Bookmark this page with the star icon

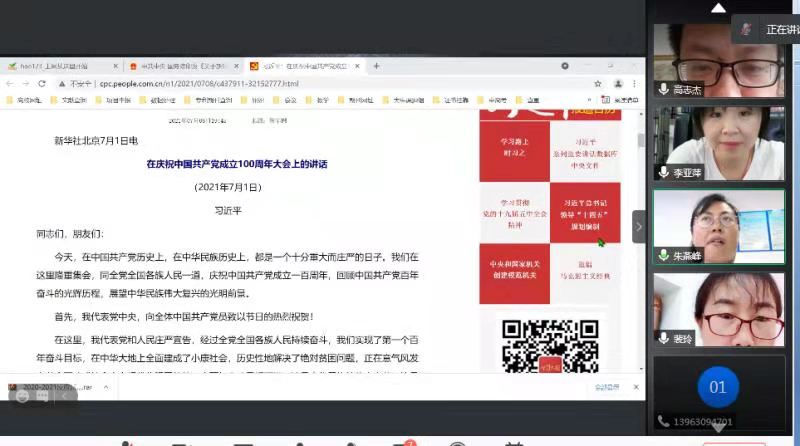(597, 84)
